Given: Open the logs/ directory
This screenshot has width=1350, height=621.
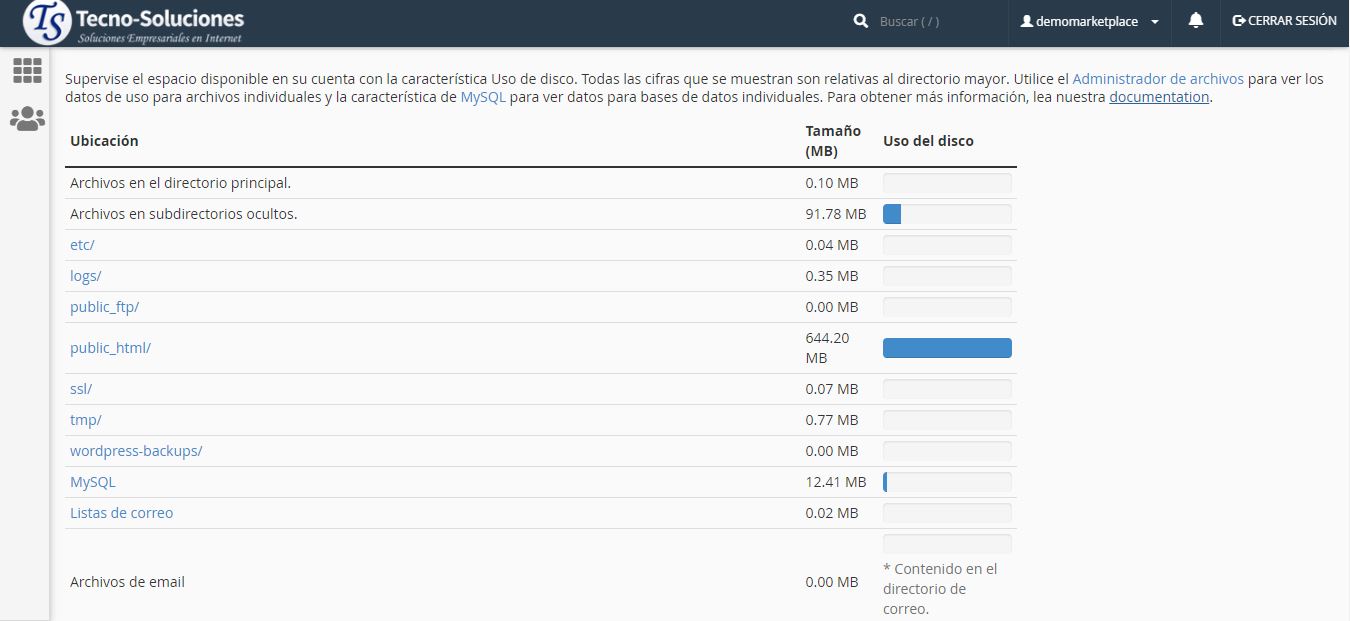Looking at the screenshot, I should 85,276.
